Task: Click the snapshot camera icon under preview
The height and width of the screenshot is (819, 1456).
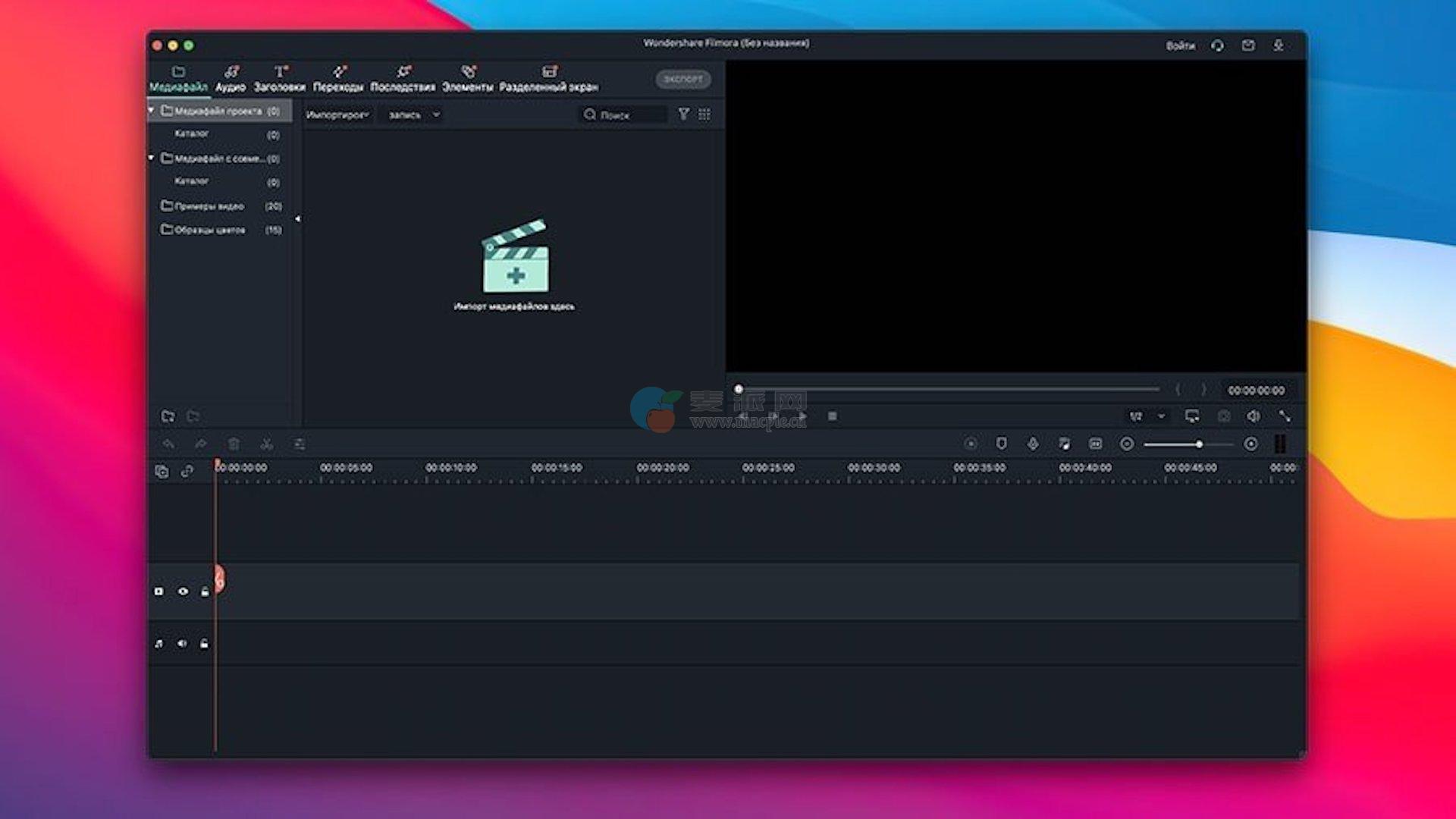Action: coord(1223,416)
